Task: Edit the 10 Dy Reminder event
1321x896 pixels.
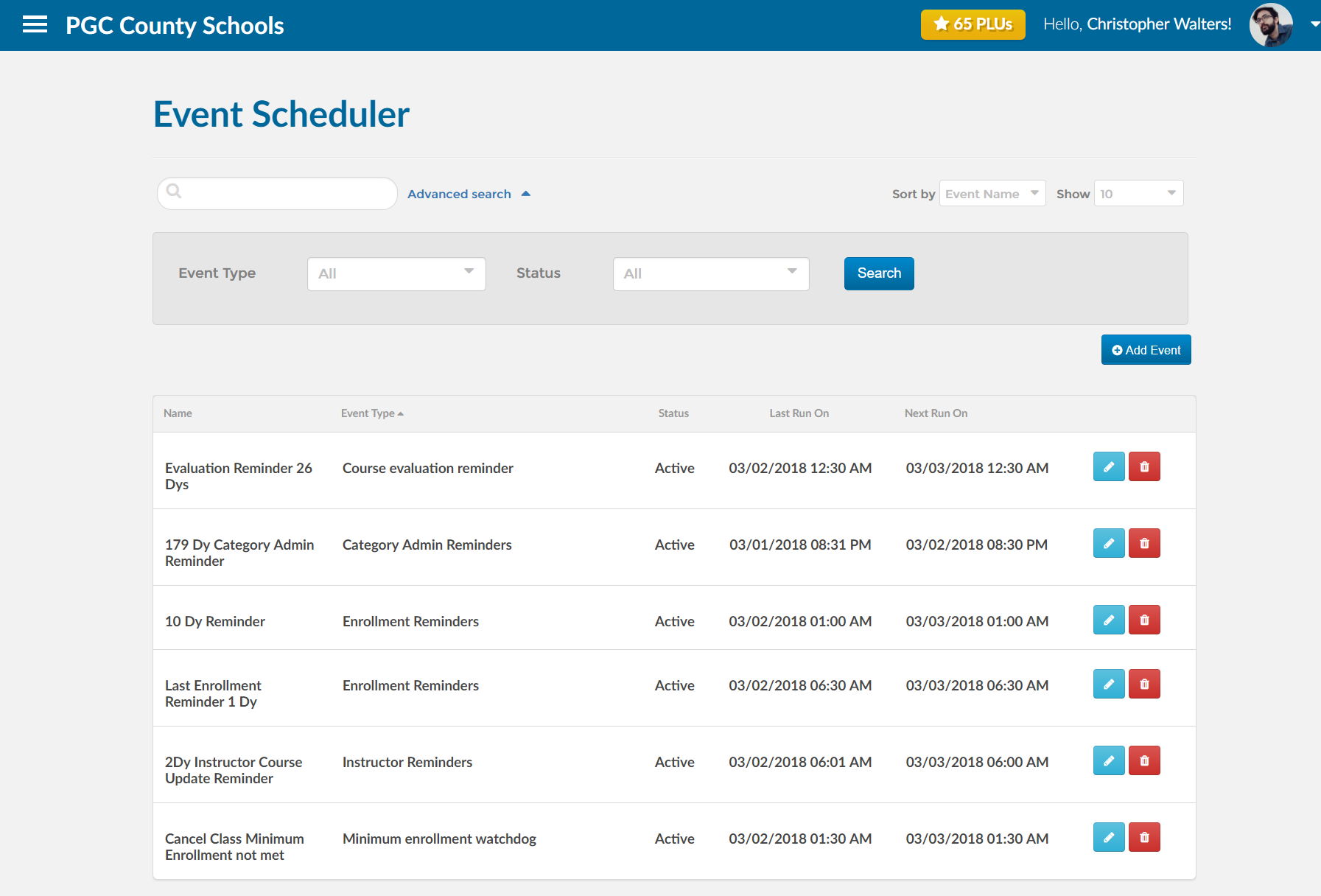Action: (x=1108, y=620)
